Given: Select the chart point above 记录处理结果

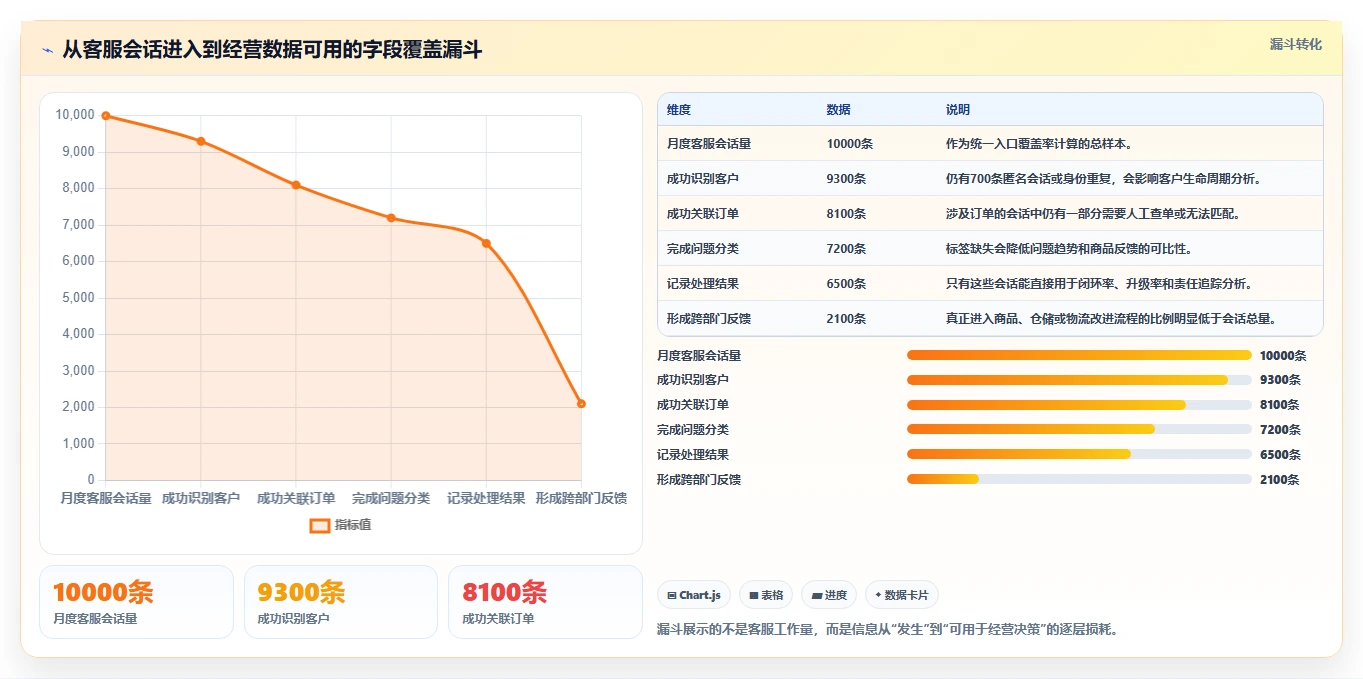Looking at the screenshot, I should [486, 243].
